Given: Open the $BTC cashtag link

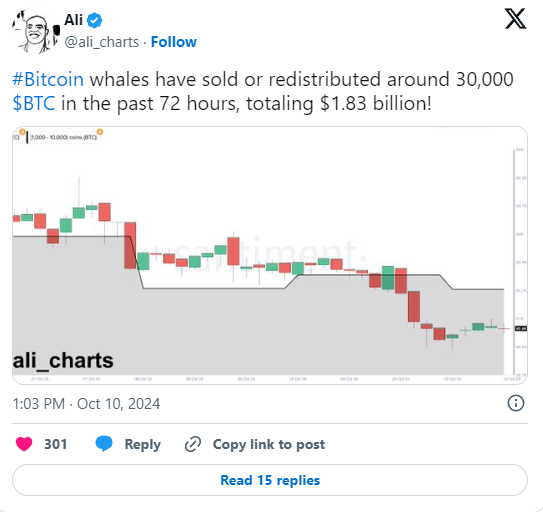Looking at the screenshot, I should click(x=34, y=104).
